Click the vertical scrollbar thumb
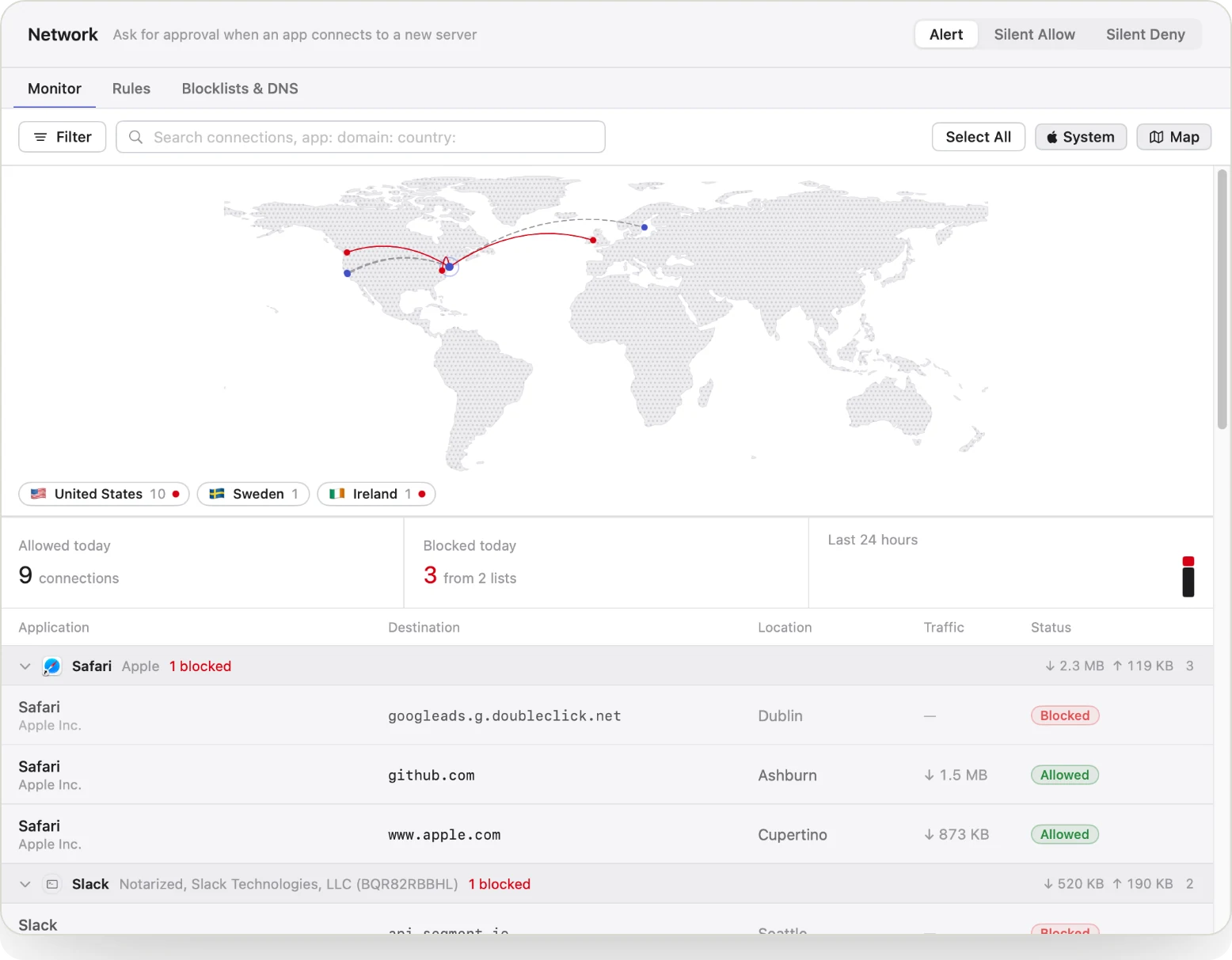1232x960 pixels. 1222,300
